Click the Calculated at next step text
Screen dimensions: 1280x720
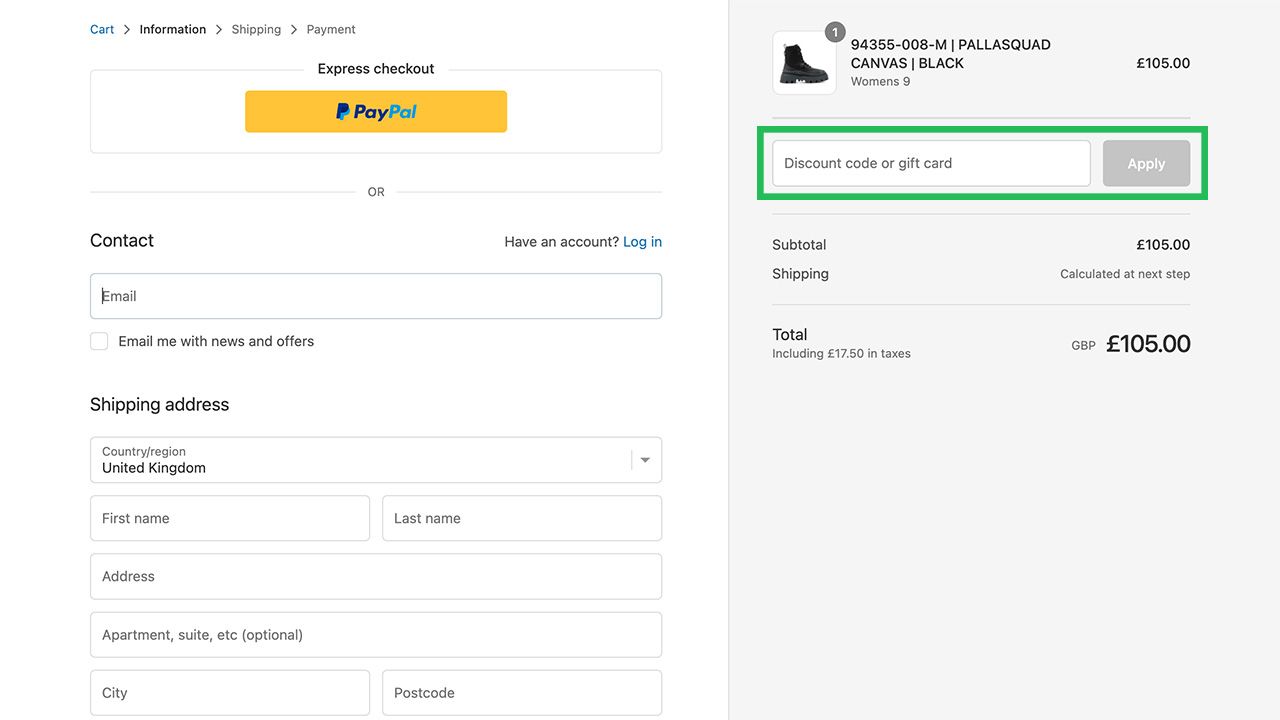1125,274
